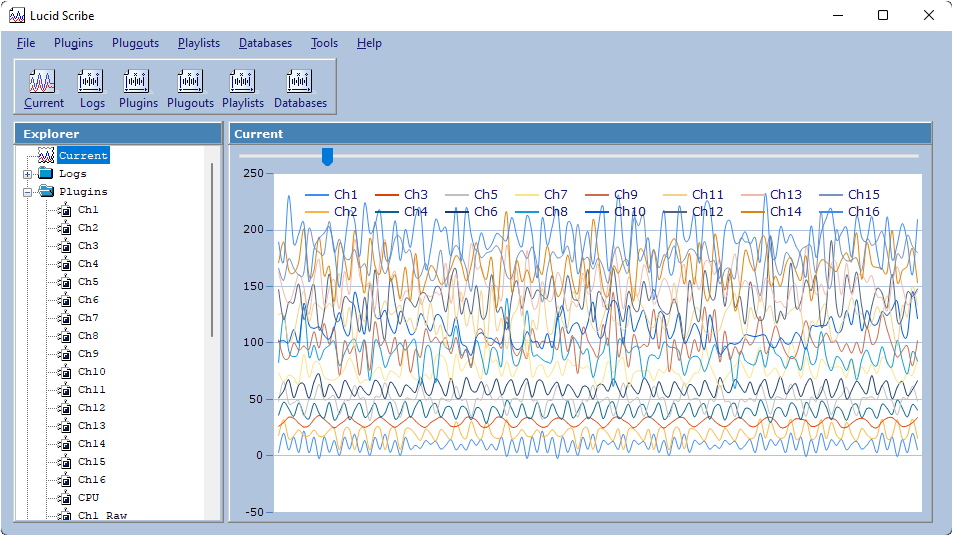Click the Plugins open folder icon
The width and height of the screenshot is (953, 536).
(47, 192)
